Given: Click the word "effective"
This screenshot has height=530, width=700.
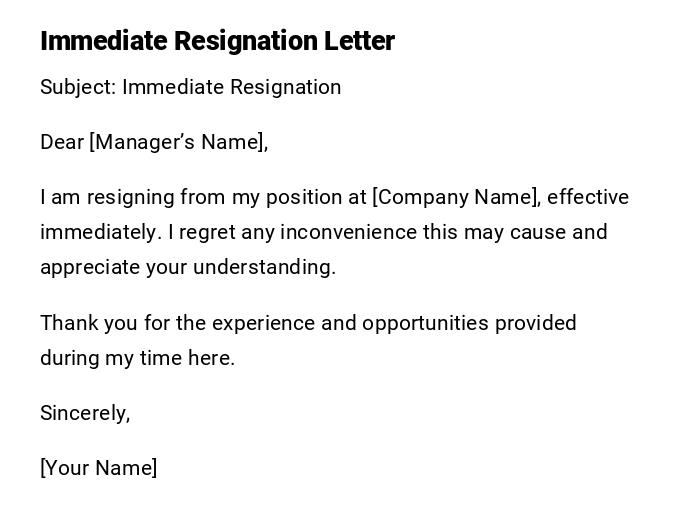Looking at the screenshot, I should pos(588,197).
